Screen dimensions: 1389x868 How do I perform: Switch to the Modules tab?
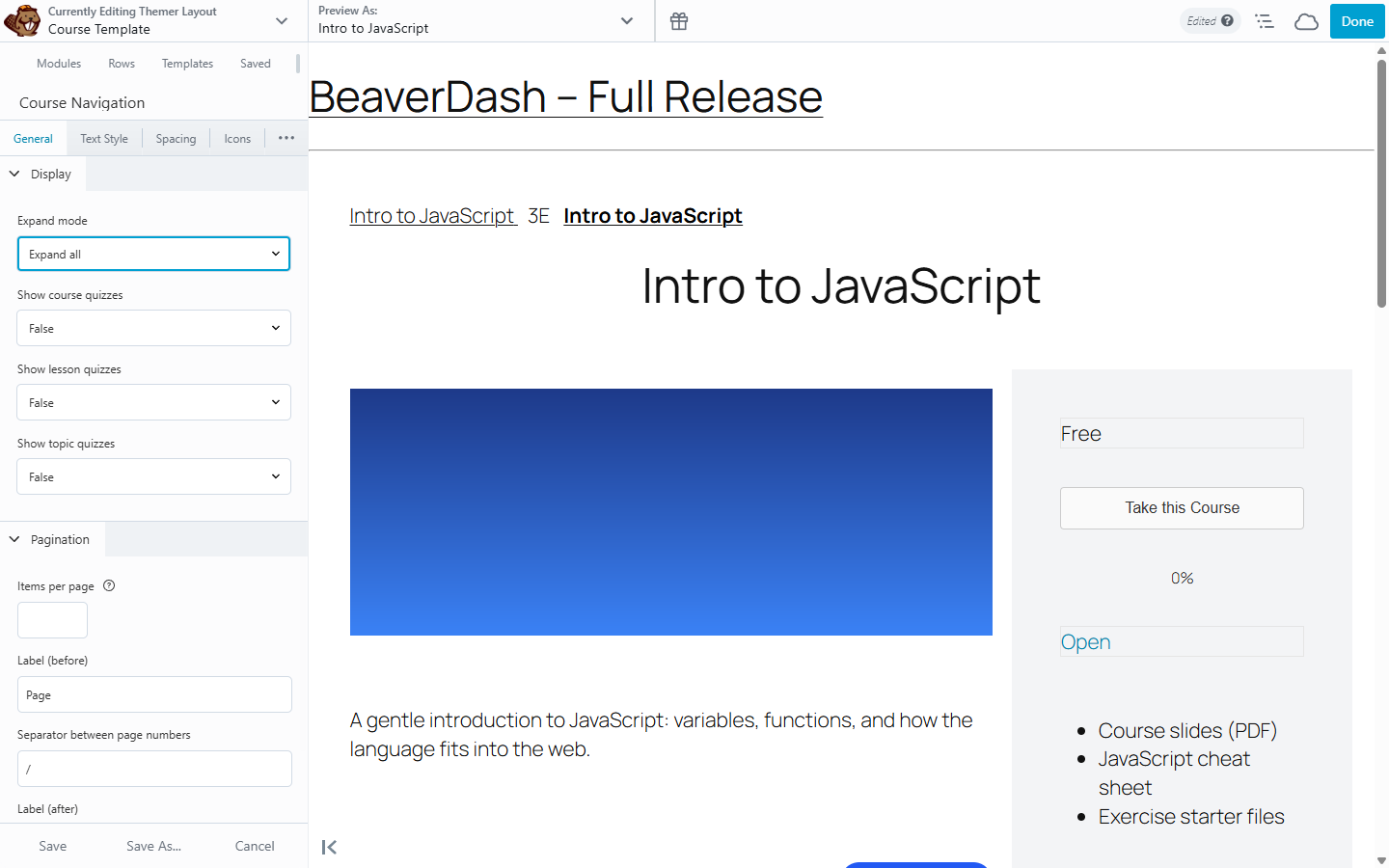click(x=59, y=64)
